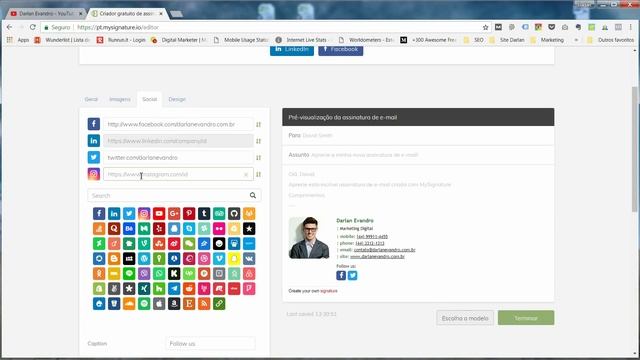Open the signature link in preview

coord(329,291)
